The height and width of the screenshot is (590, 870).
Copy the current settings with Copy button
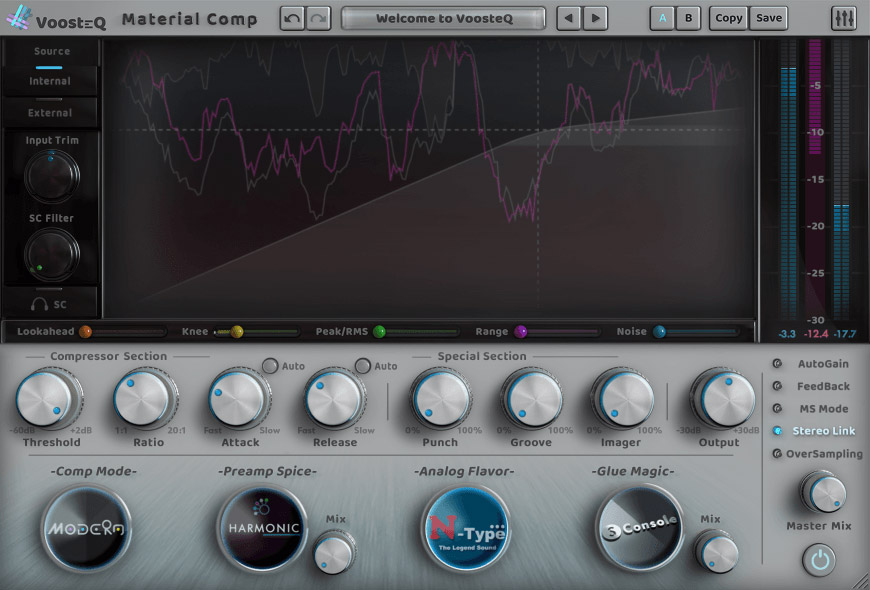[x=728, y=17]
